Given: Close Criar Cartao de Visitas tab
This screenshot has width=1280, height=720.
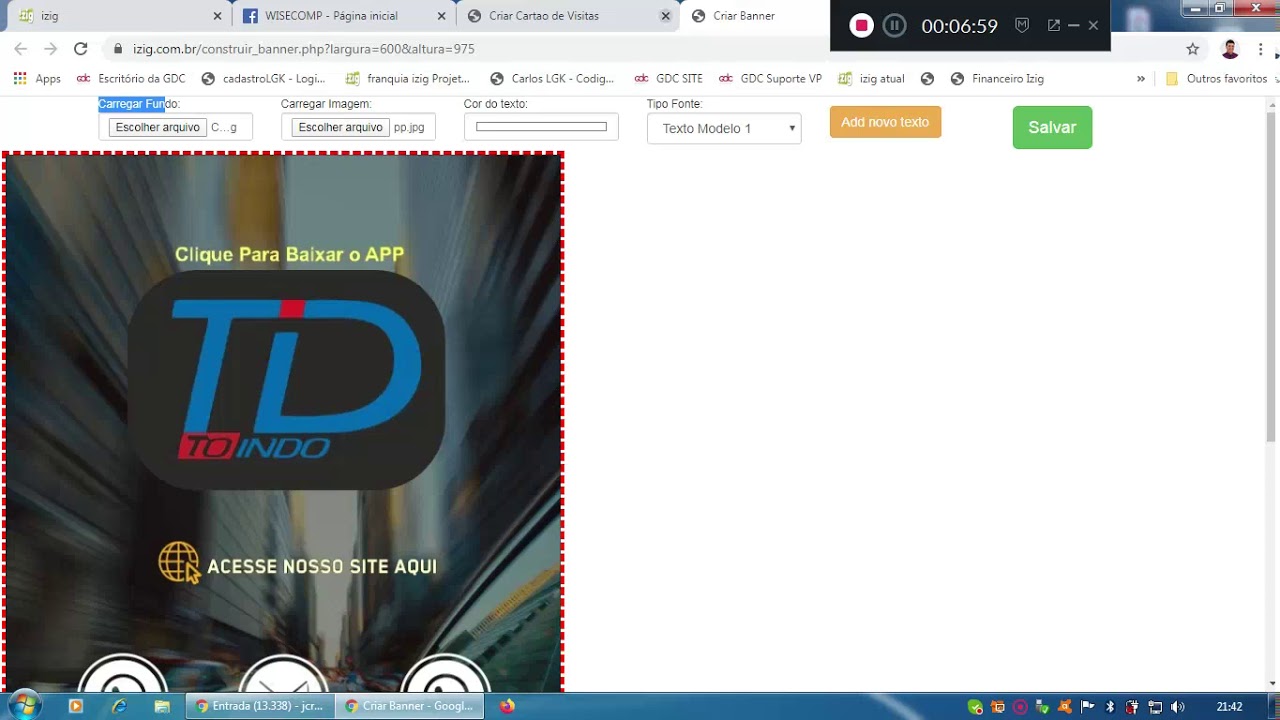Looking at the screenshot, I should (x=665, y=16).
